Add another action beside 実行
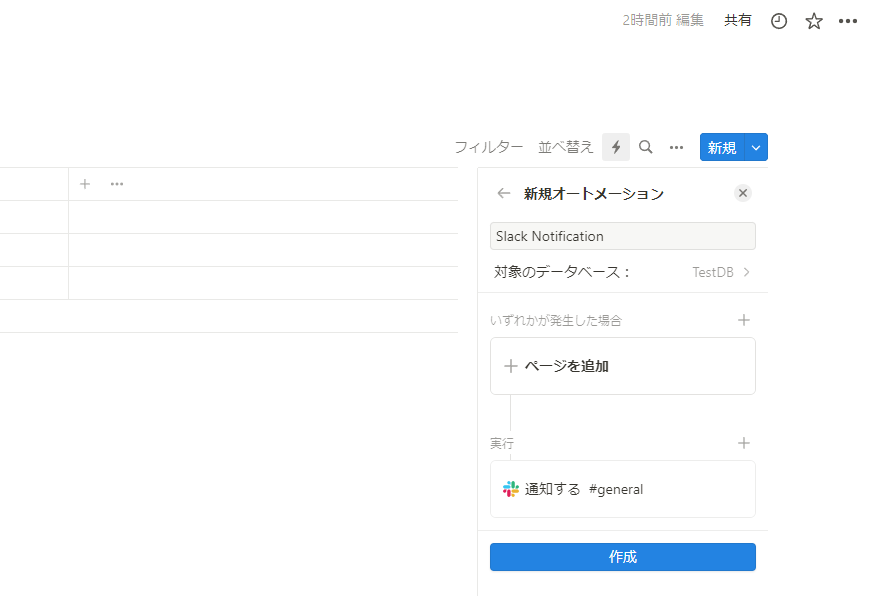The width and height of the screenshot is (869, 596). (744, 443)
